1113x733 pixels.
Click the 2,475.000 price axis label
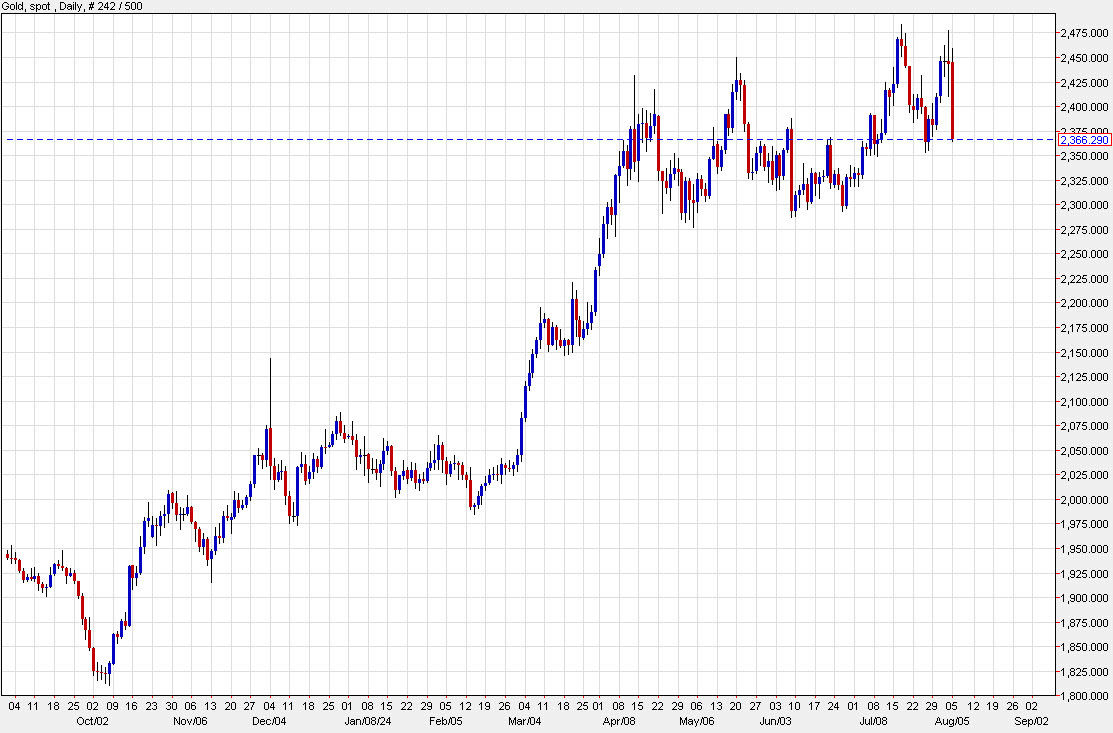pos(1084,33)
